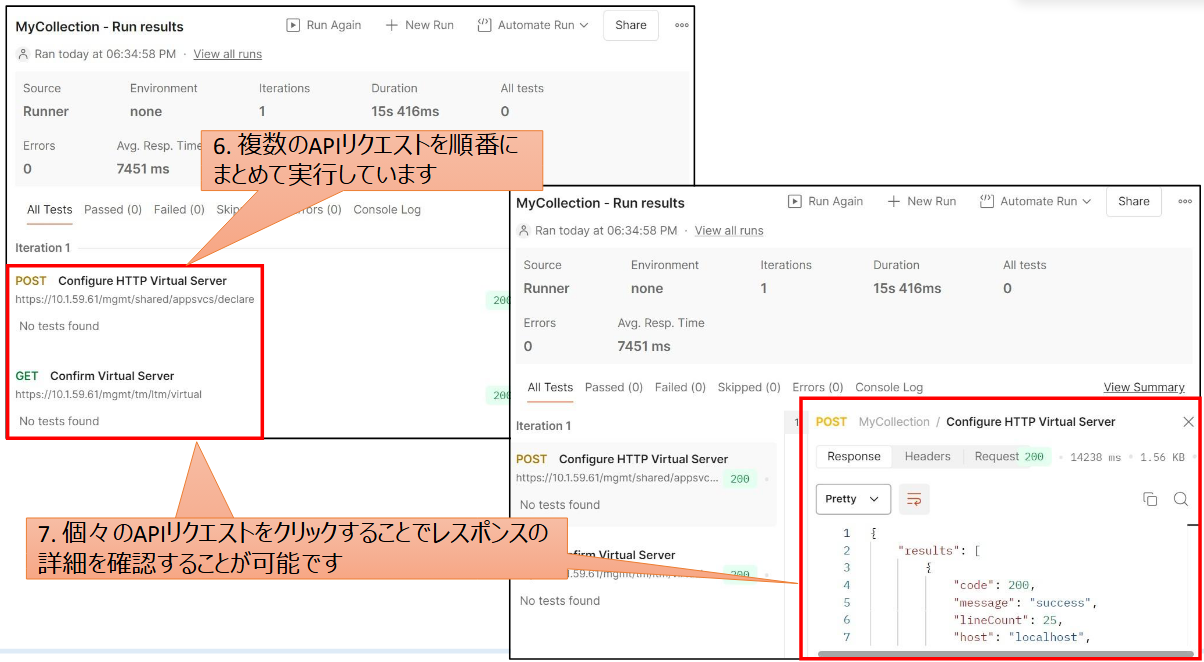Show the Failed (0) tab in the left window
Viewport: 1204px width, 662px height.
[x=179, y=209]
